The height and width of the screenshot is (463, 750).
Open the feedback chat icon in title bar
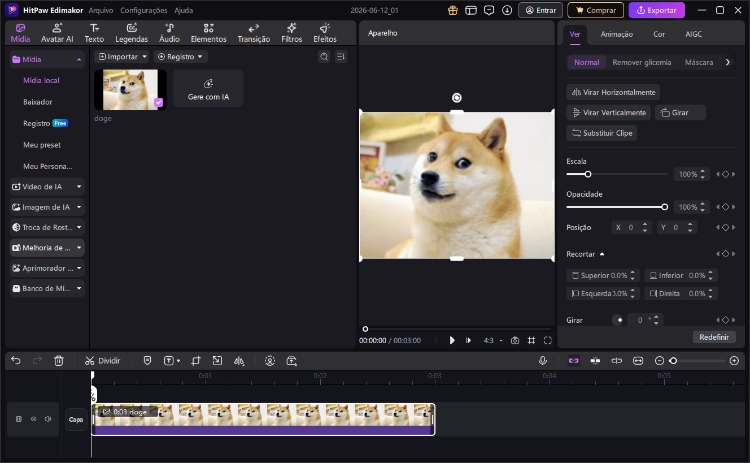point(489,10)
